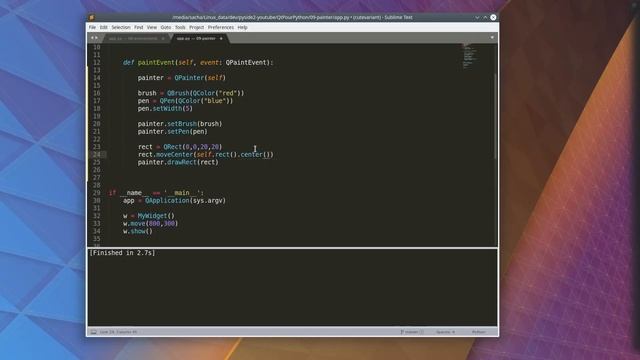Click line number 12 in gutter
The height and width of the screenshot is (360, 640).
point(96,62)
